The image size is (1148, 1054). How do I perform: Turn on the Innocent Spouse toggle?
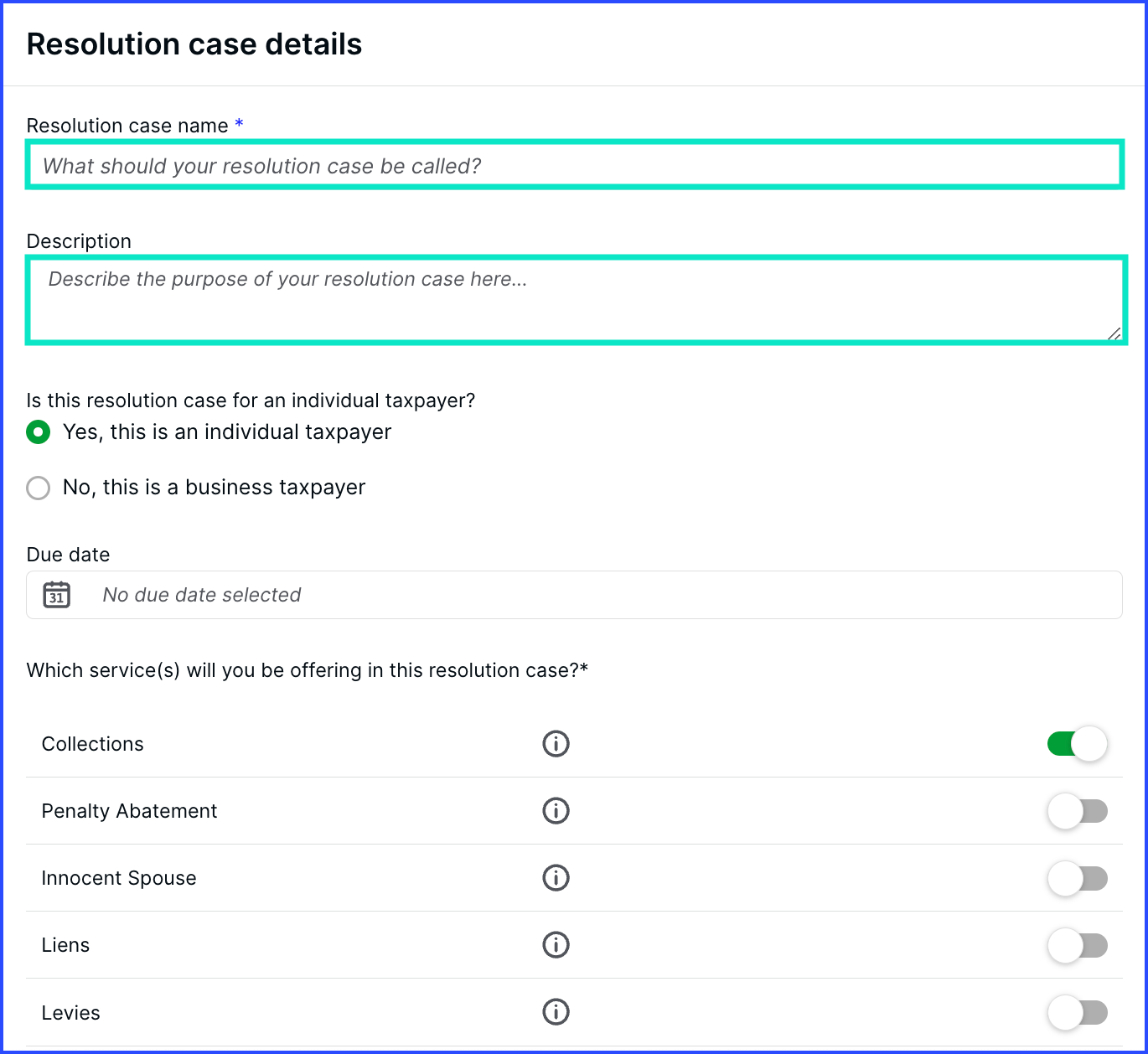[1078, 877]
